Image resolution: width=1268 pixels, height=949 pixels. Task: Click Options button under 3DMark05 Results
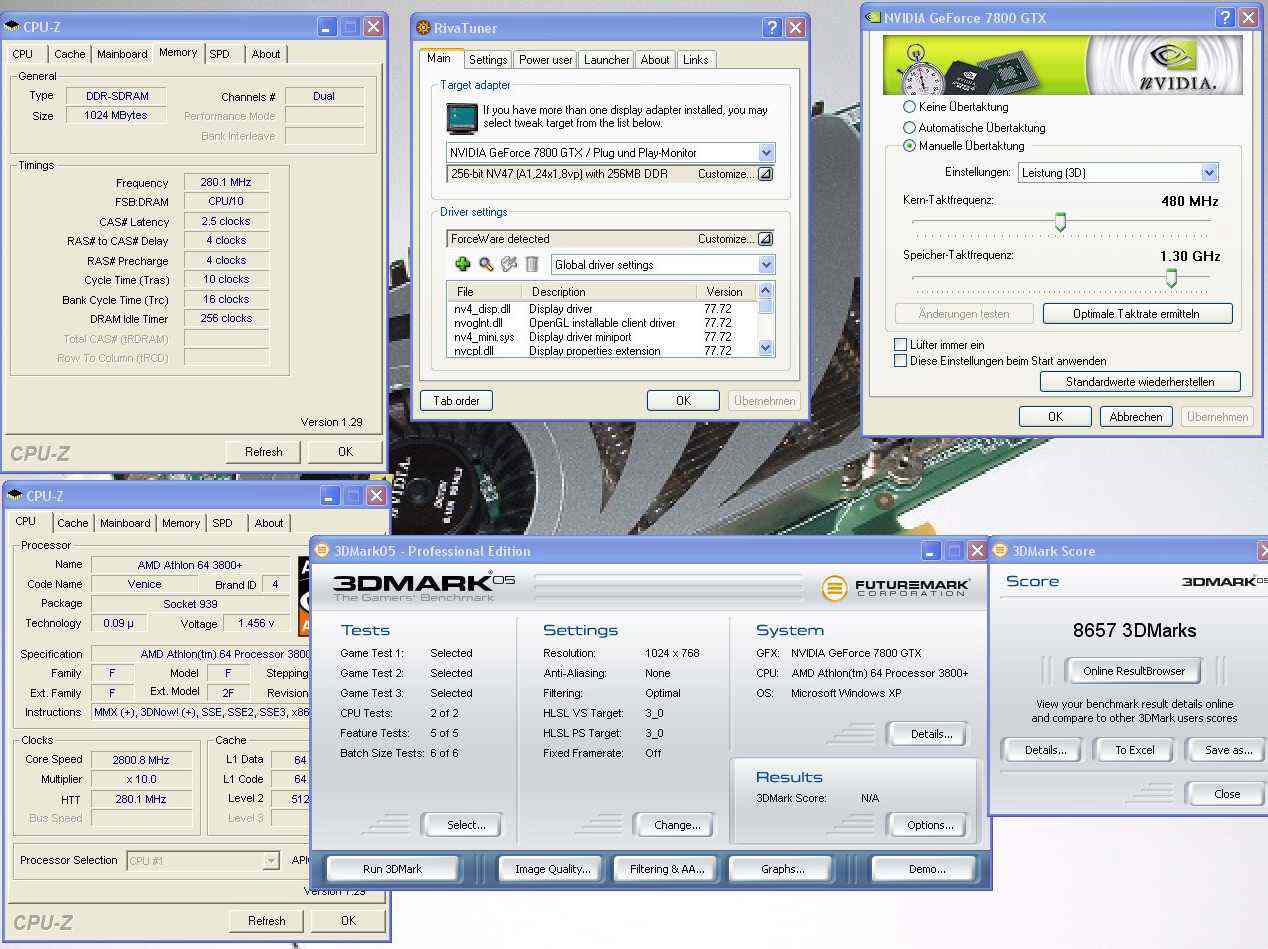point(930,825)
